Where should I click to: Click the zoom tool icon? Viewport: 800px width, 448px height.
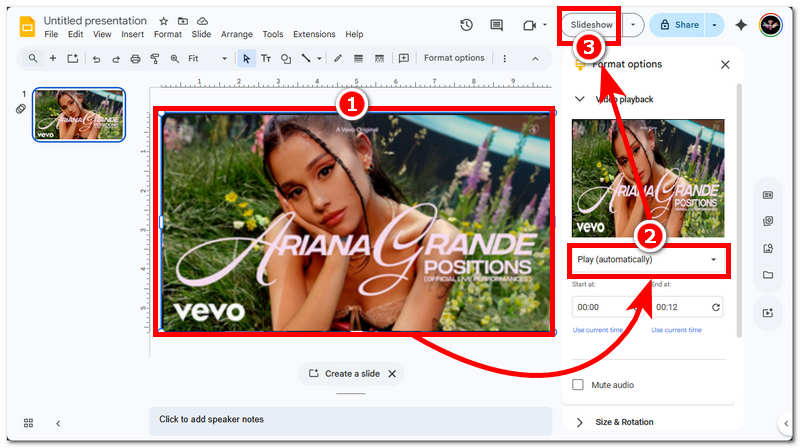pos(174,59)
